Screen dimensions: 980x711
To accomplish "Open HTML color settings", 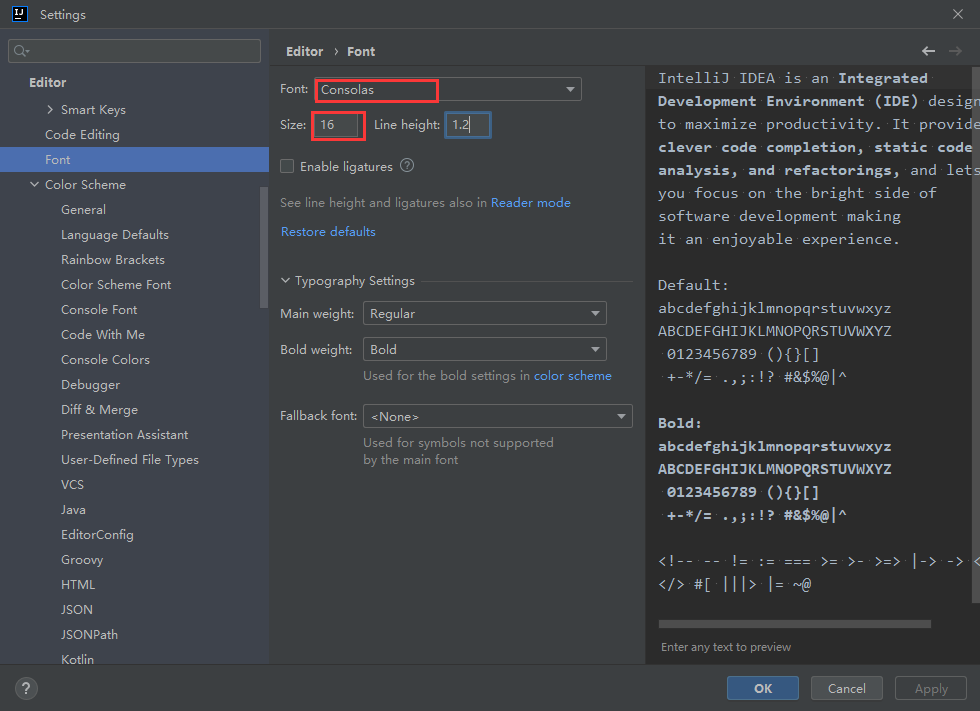I will (78, 584).
